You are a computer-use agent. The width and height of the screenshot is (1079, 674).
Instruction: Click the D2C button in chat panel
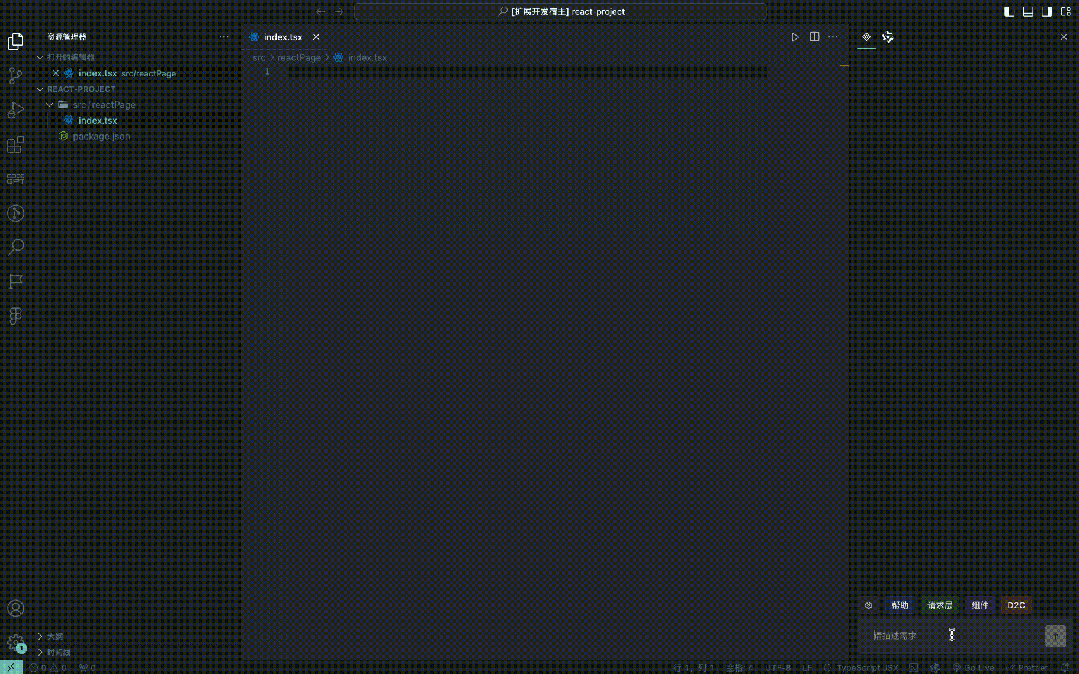click(x=1016, y=606)
